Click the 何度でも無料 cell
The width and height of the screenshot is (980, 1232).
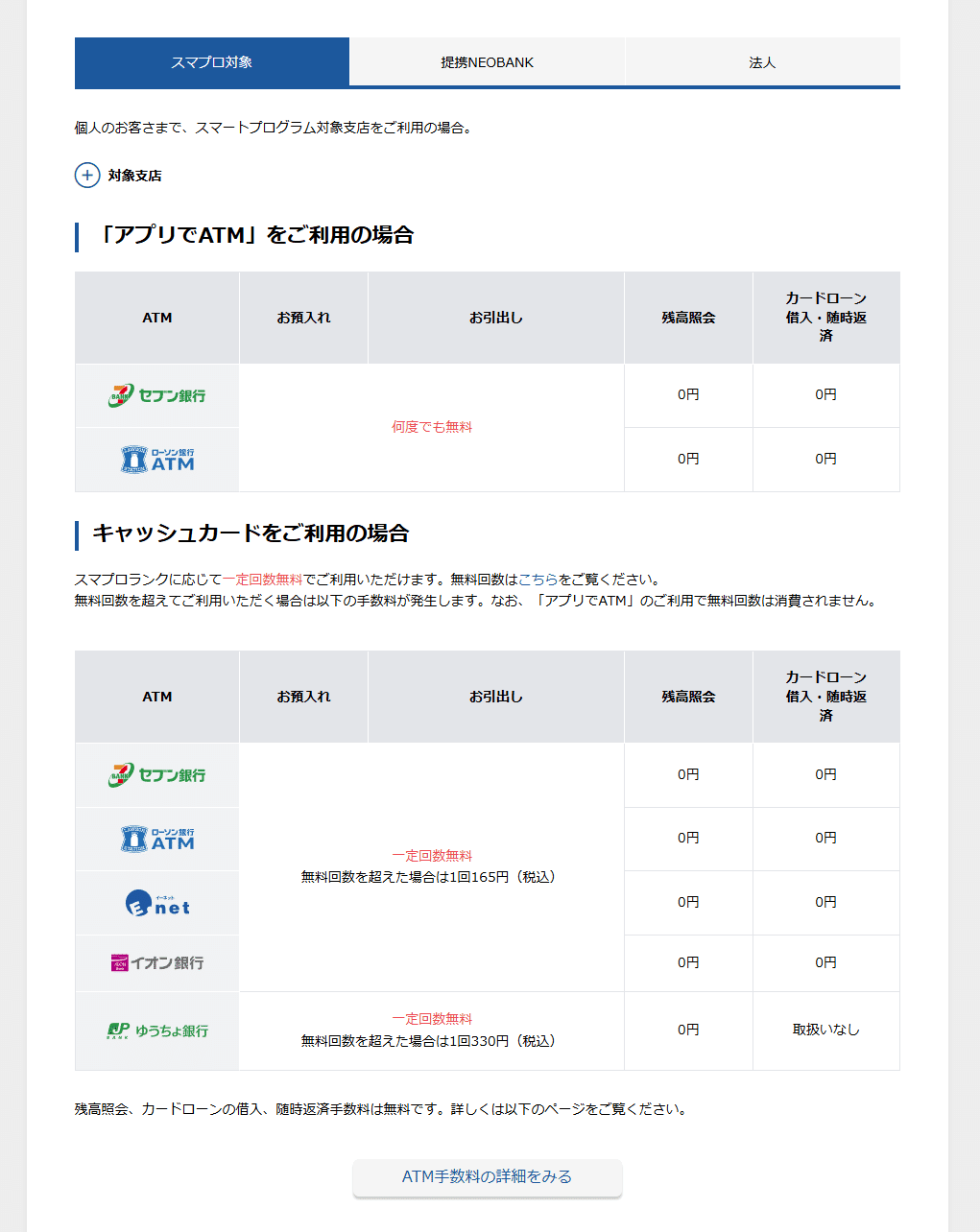click(432, 428)
